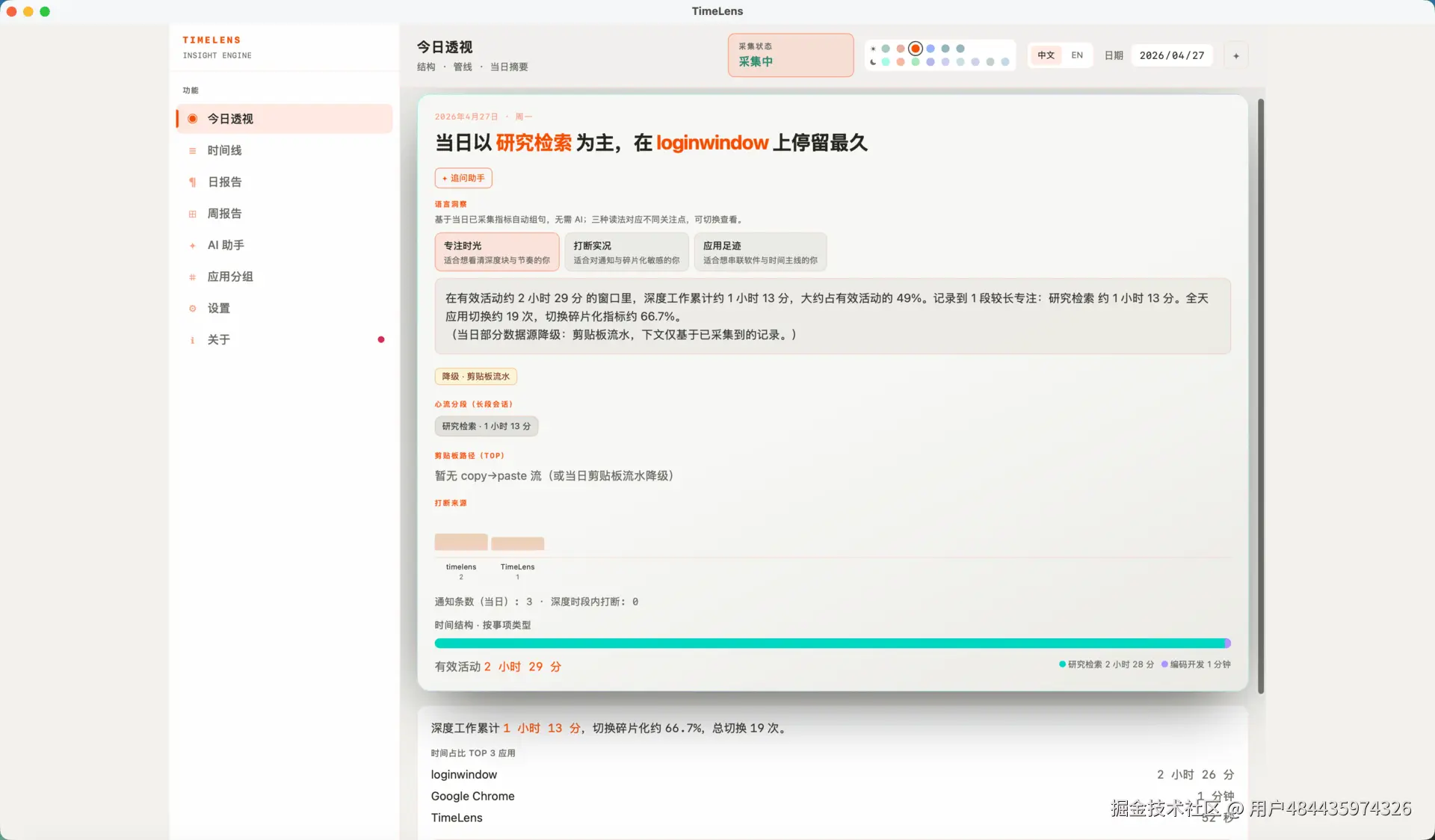This screenshot has width=1435, height=840.
Task: Click the date field 2026/04/27
Action: pyautogui.click(x=1172, y=55)
